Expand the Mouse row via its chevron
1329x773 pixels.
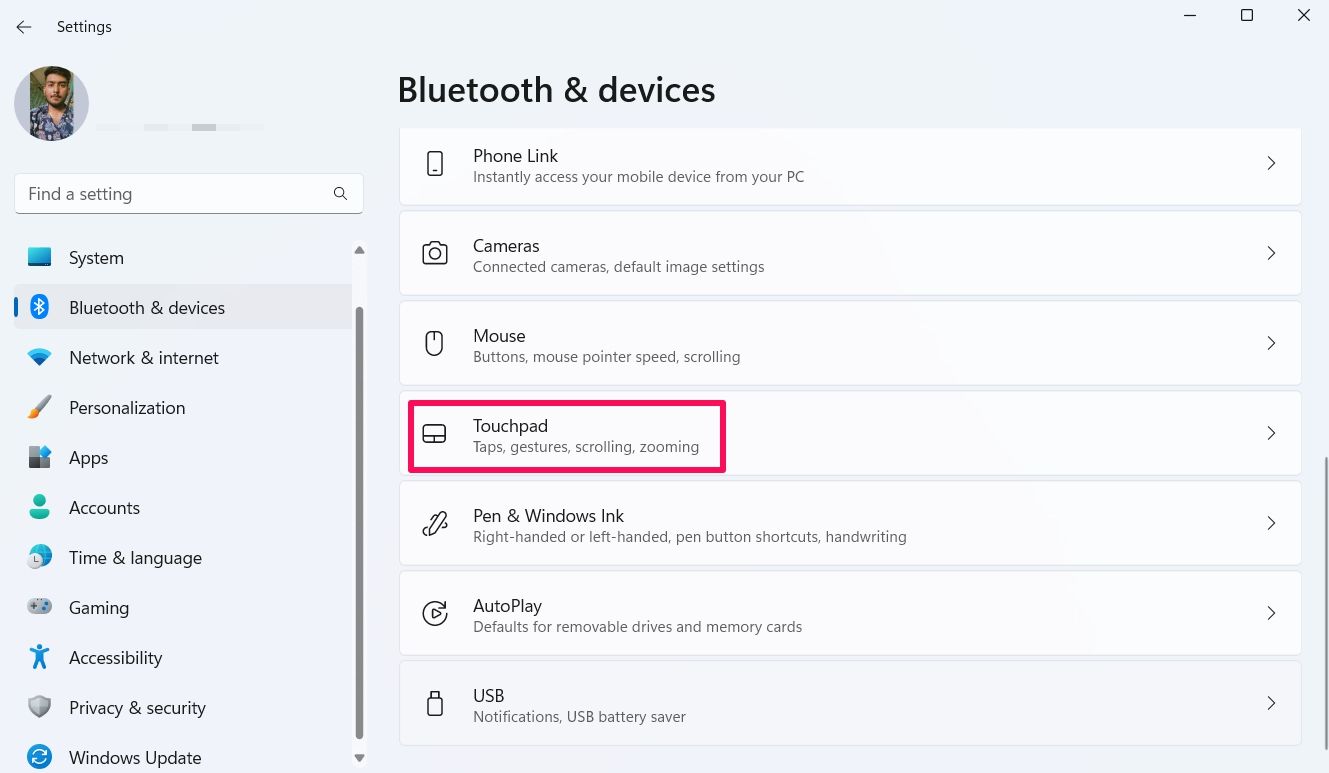click(1271, 343)
